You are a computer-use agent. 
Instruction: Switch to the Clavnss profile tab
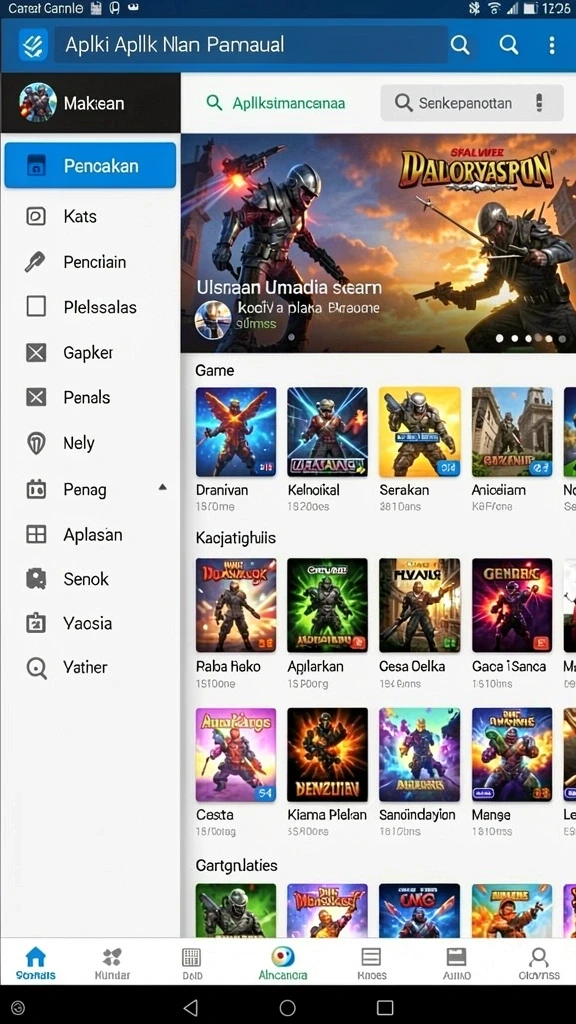coord(539,963)
